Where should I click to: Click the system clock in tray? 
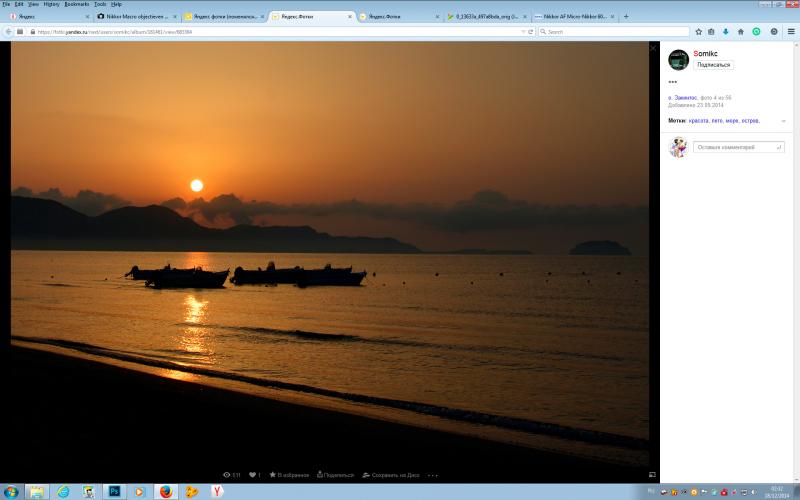click(777, 492)
